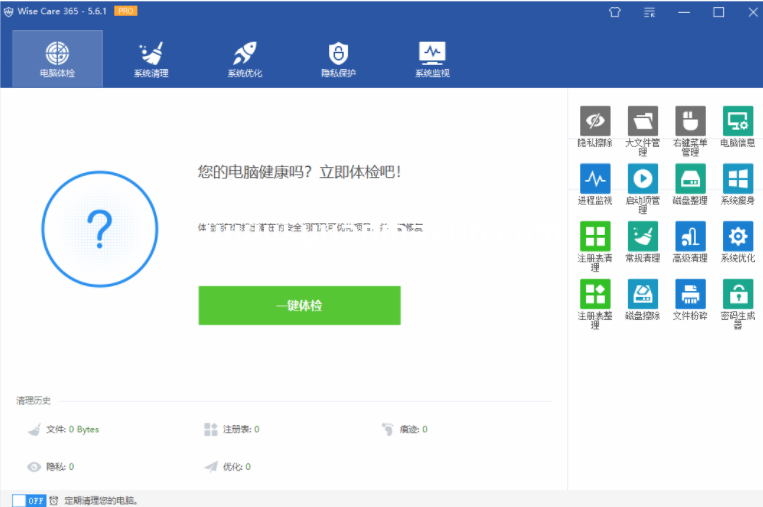Open the 右键菜单管理 context menu manager
Image resolution: width=763 pixels, height=507 pixels.
point(690,130)
